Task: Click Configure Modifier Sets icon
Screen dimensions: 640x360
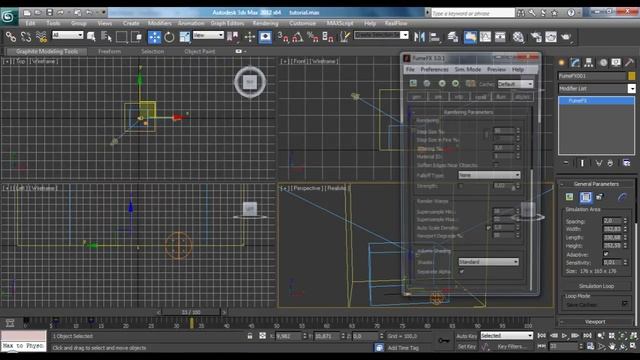Action: pos(626,163)
